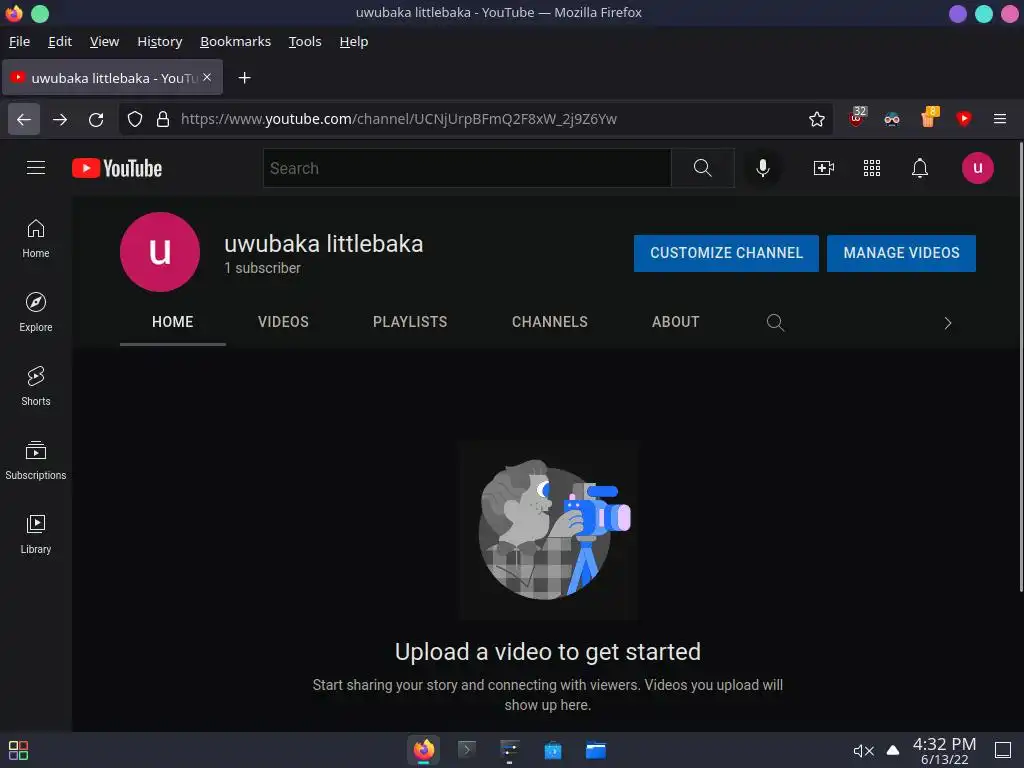
Task: Open the Help menu
Action: click(354, 42)
